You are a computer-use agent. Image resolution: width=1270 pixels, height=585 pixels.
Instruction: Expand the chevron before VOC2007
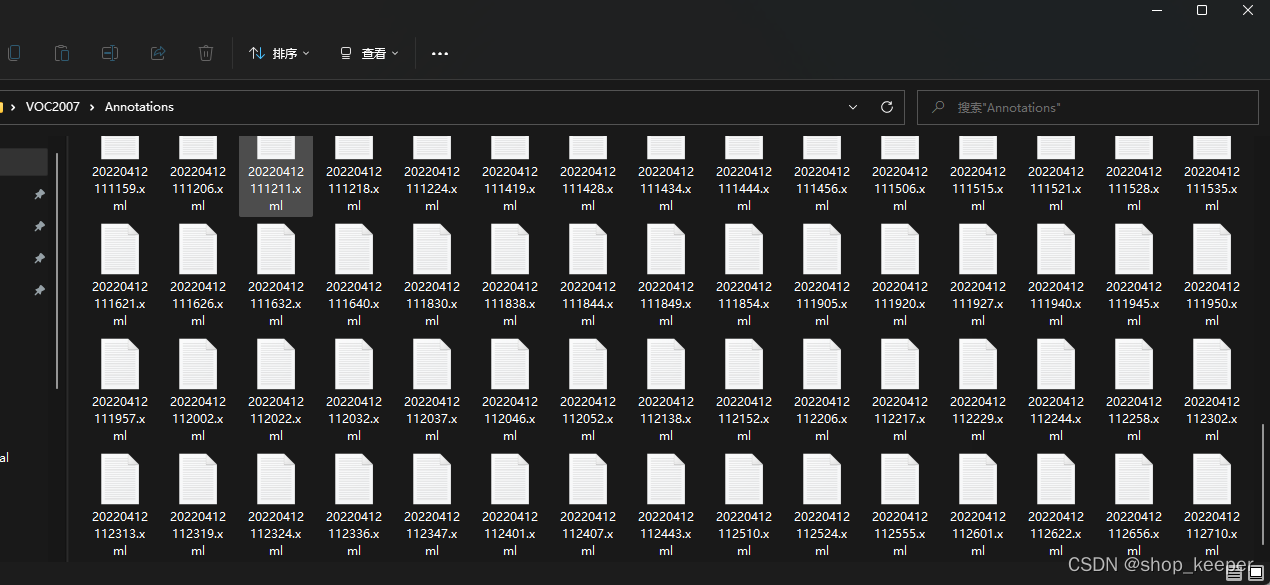tap(14, 107)
